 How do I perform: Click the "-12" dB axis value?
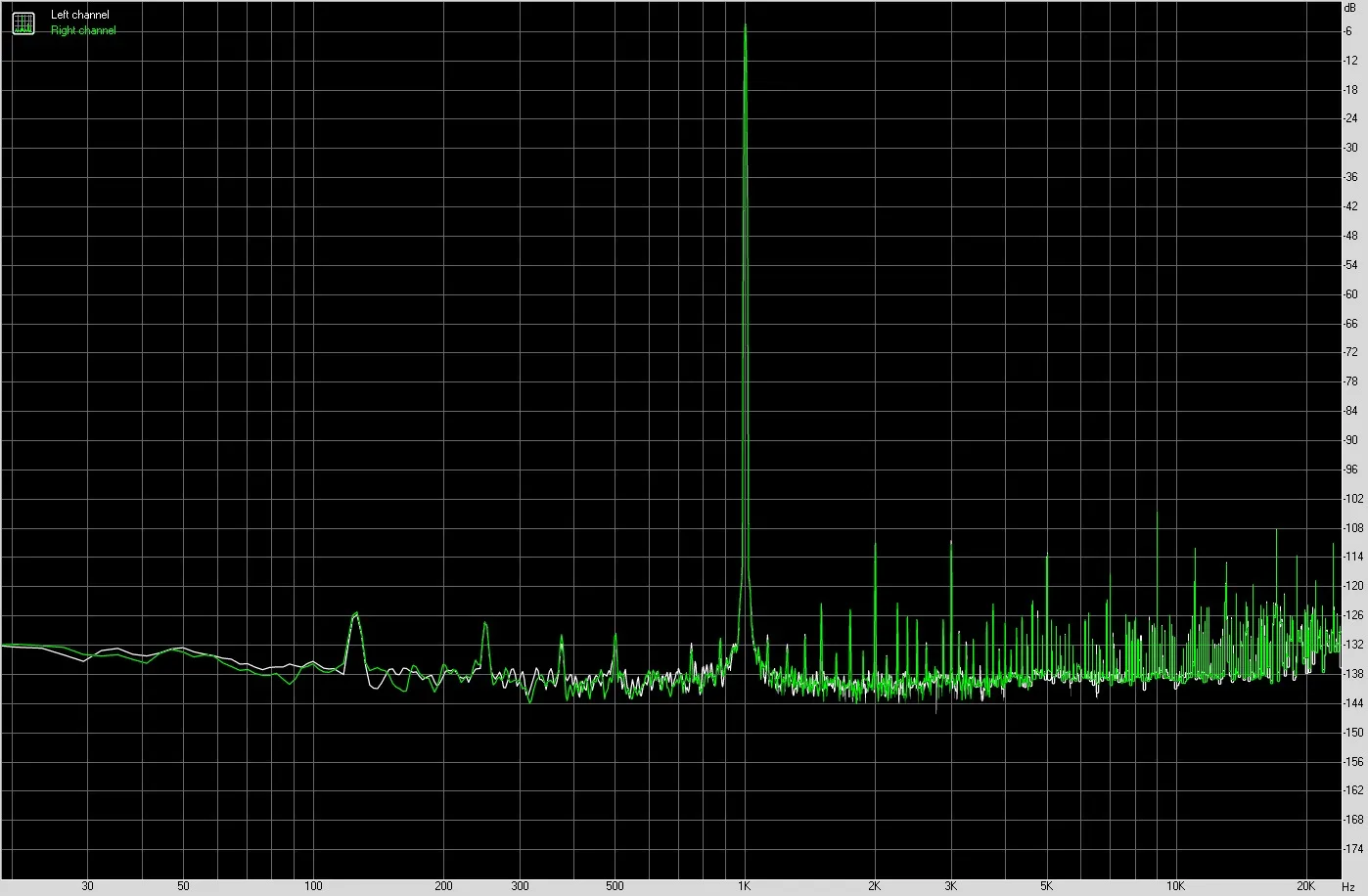tap(1350, 61)
